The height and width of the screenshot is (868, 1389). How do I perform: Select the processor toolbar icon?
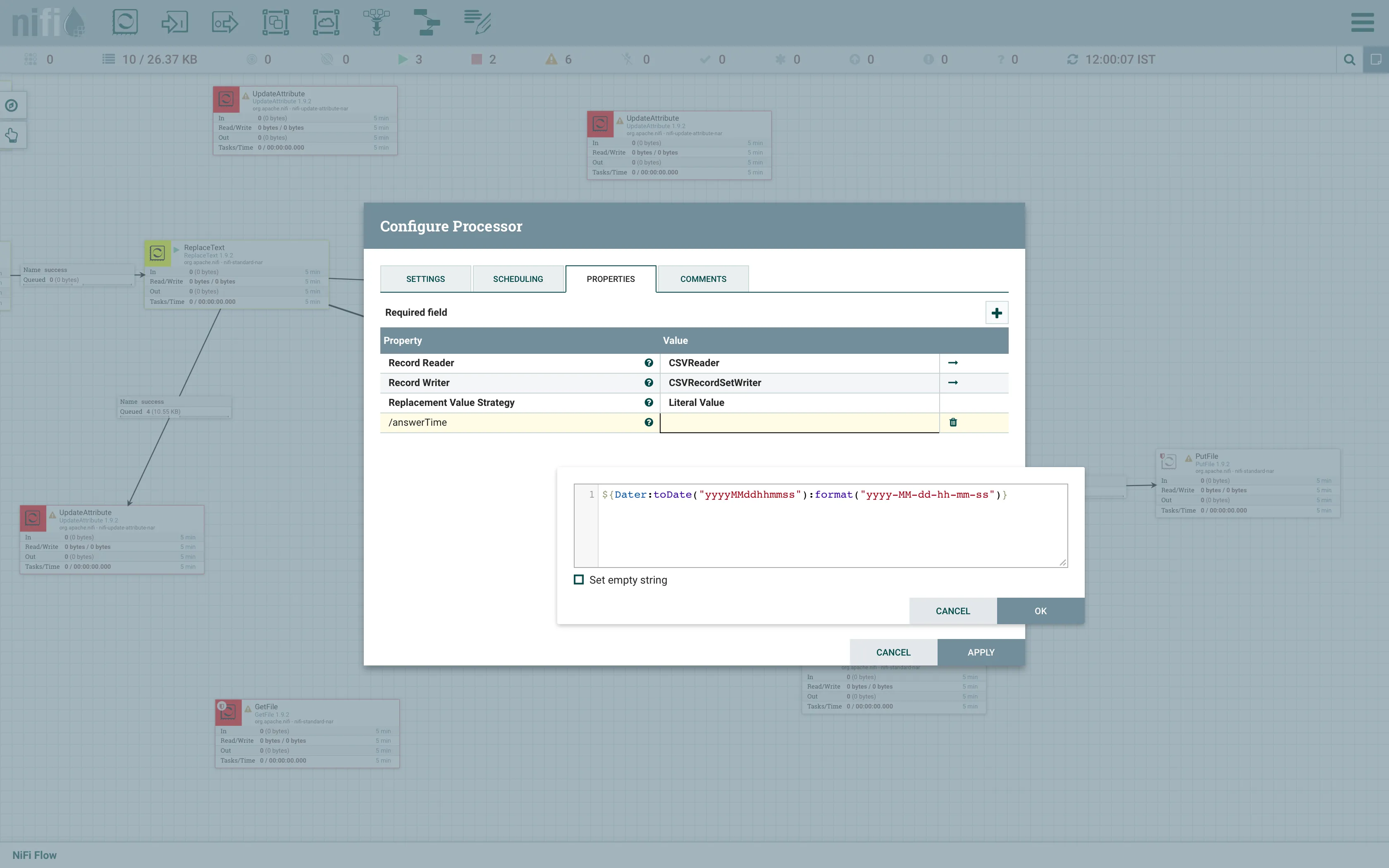[124, 22]
